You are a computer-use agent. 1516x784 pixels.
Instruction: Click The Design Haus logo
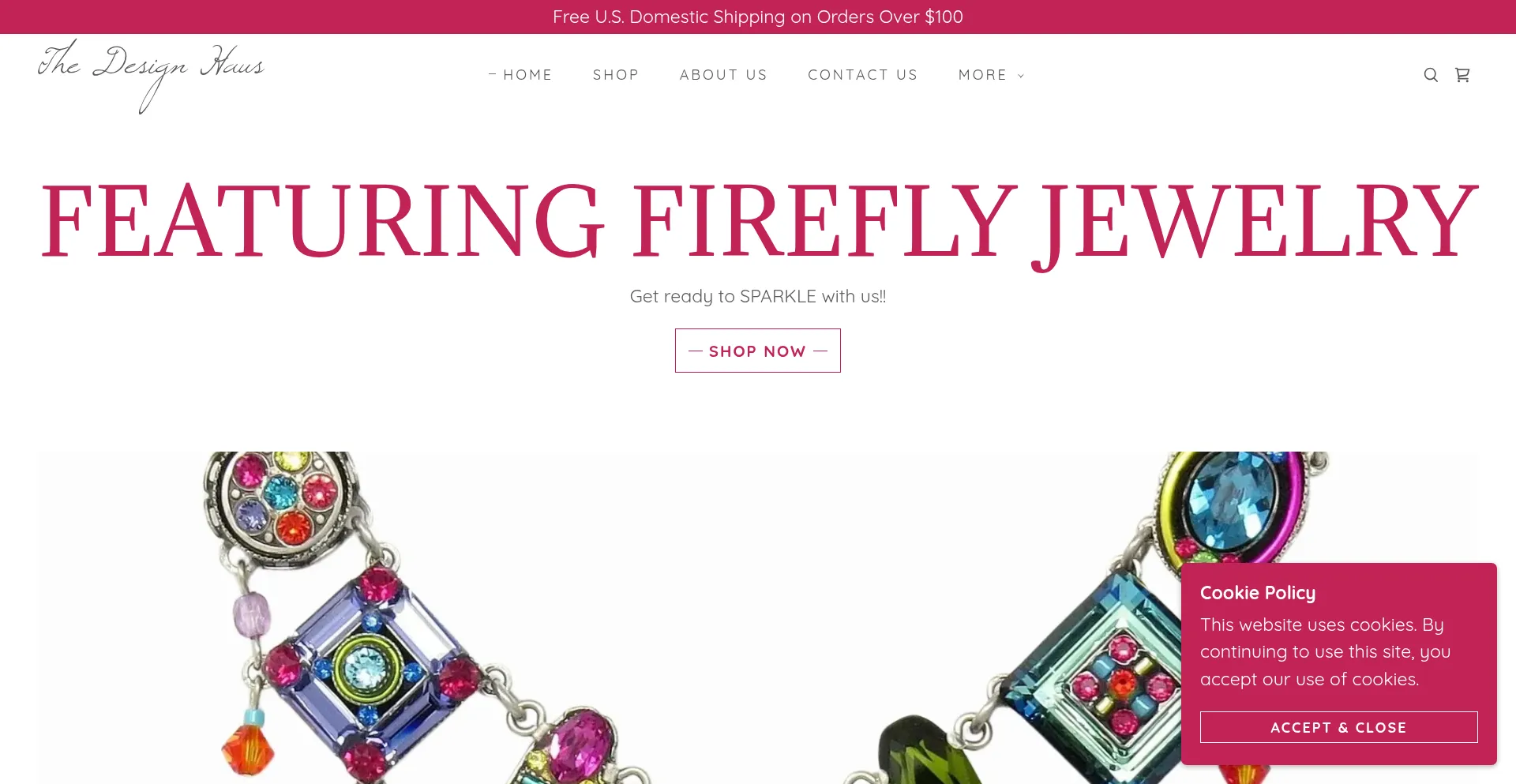151,76
